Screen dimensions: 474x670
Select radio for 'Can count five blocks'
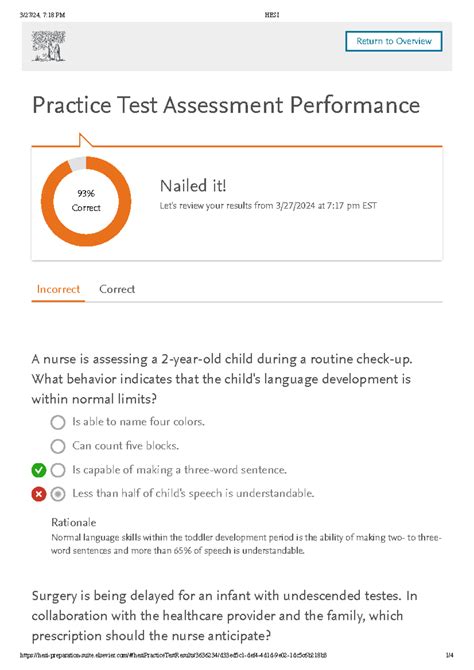[58, 447]
